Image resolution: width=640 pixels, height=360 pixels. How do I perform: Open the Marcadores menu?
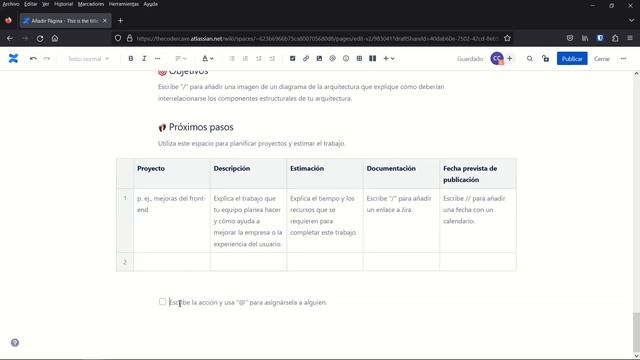pos(91,4)
